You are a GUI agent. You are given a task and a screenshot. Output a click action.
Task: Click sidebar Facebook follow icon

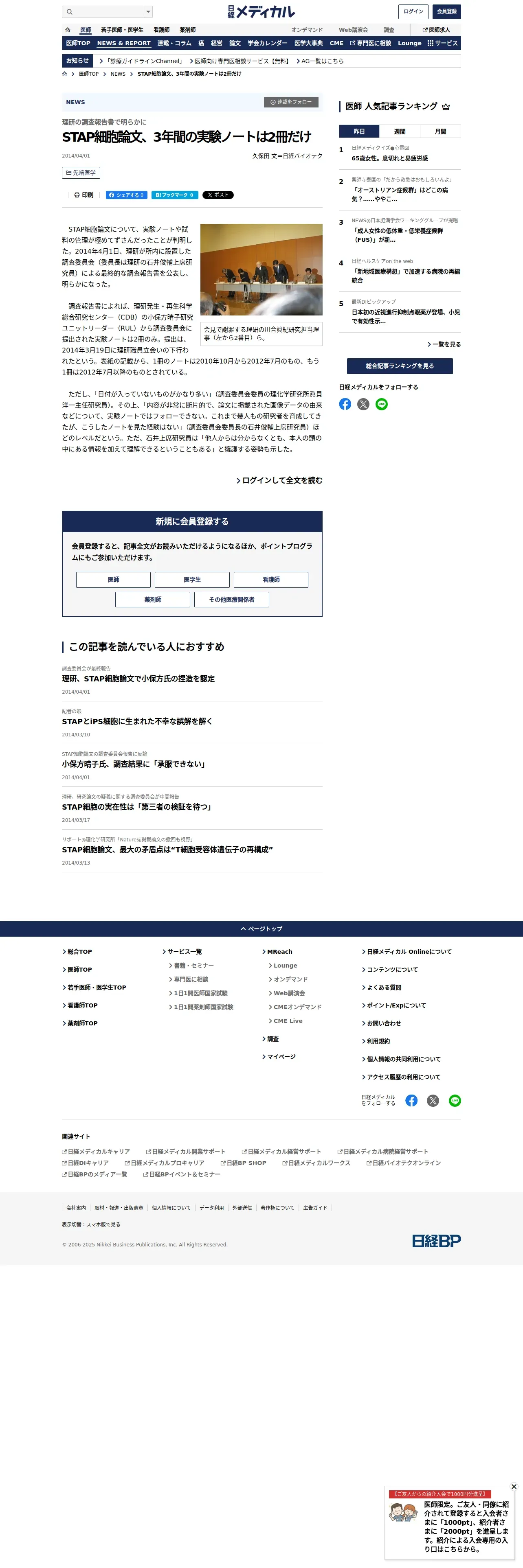click(x=345, y=404)
